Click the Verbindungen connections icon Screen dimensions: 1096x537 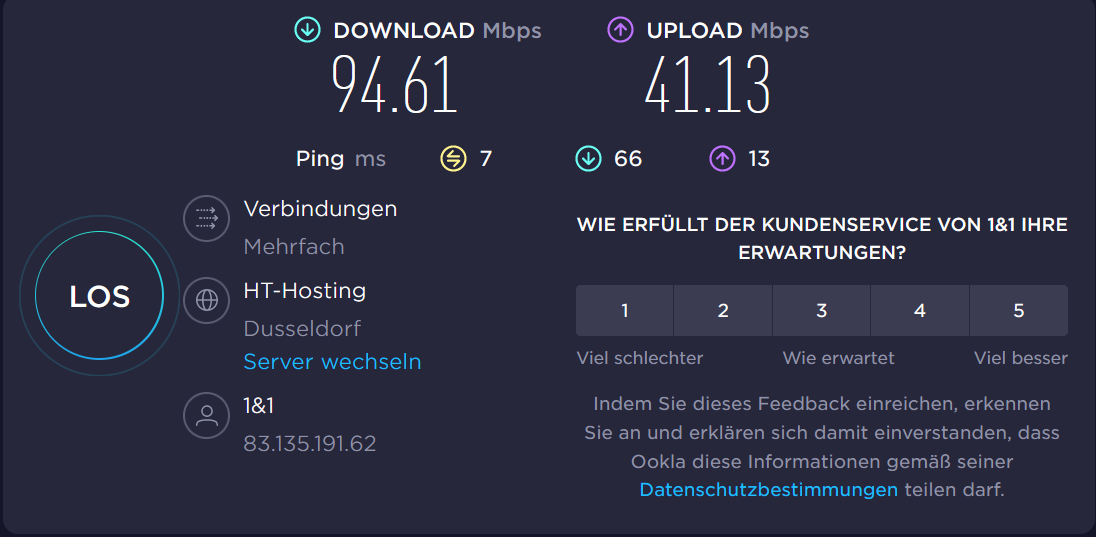(207, 217)
